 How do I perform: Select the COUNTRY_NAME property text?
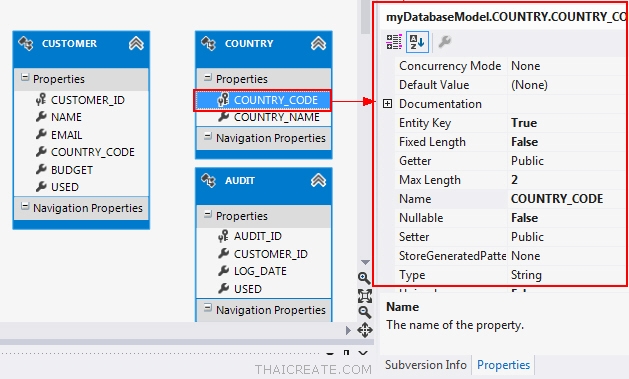click(277, 117)
